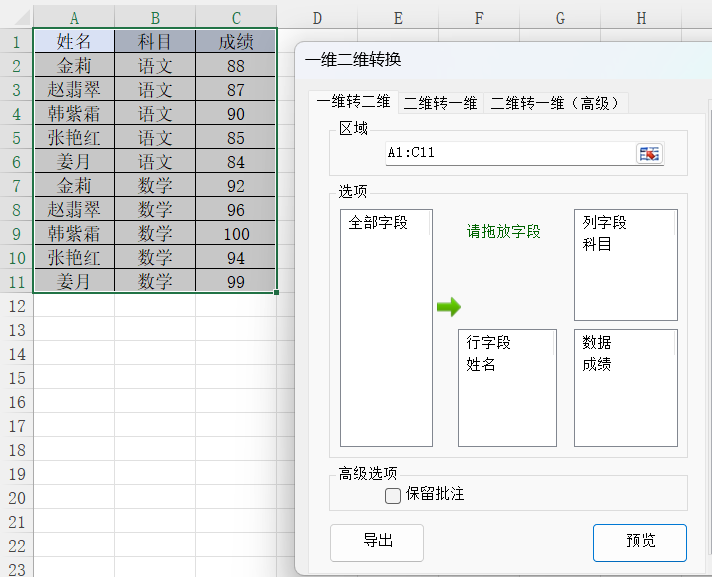Click cell B1 containing 科目
The height and width of the screenshot is (577, 712).
coord(155,41)
